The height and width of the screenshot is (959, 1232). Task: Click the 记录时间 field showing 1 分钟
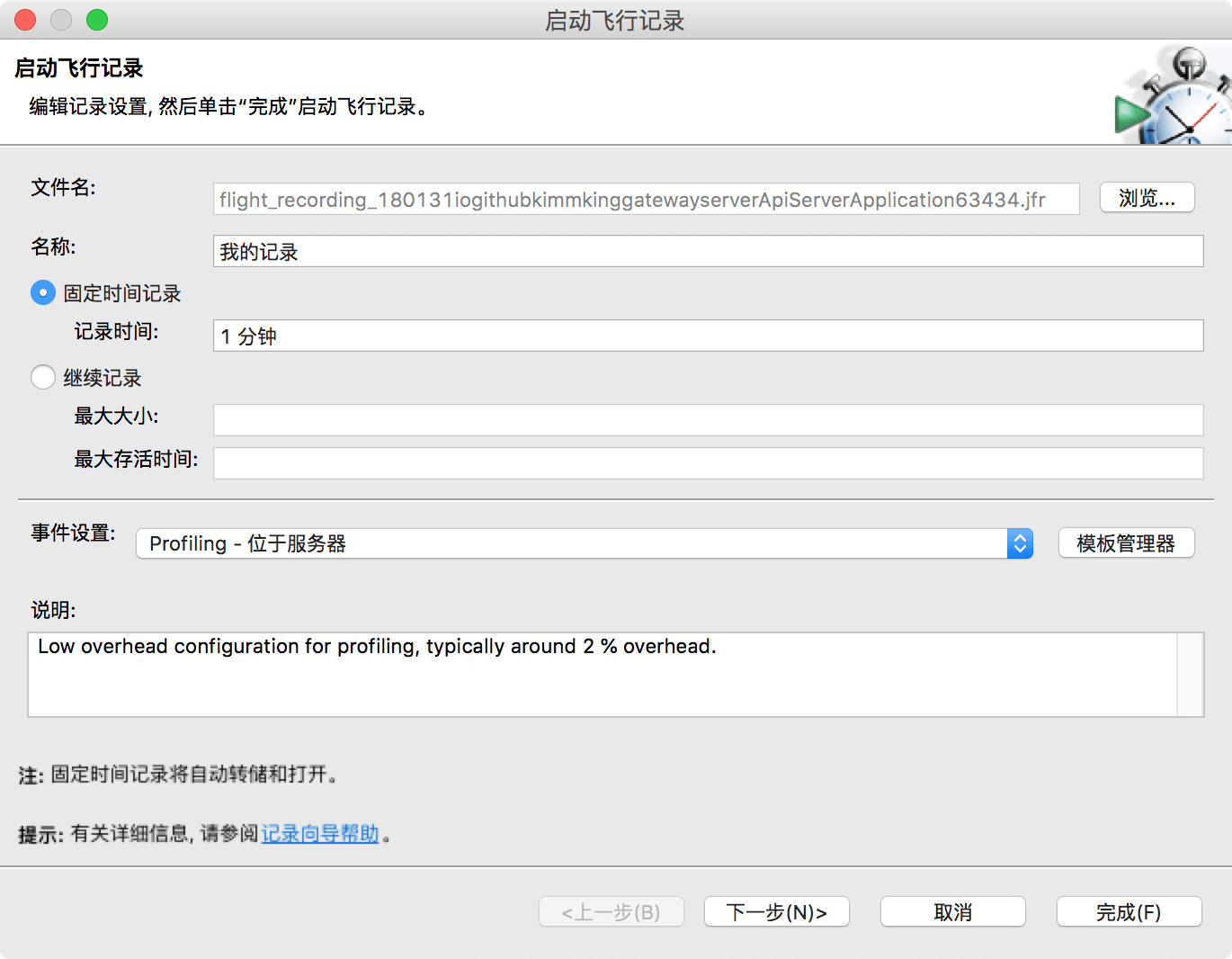click(x=708, y=336)
